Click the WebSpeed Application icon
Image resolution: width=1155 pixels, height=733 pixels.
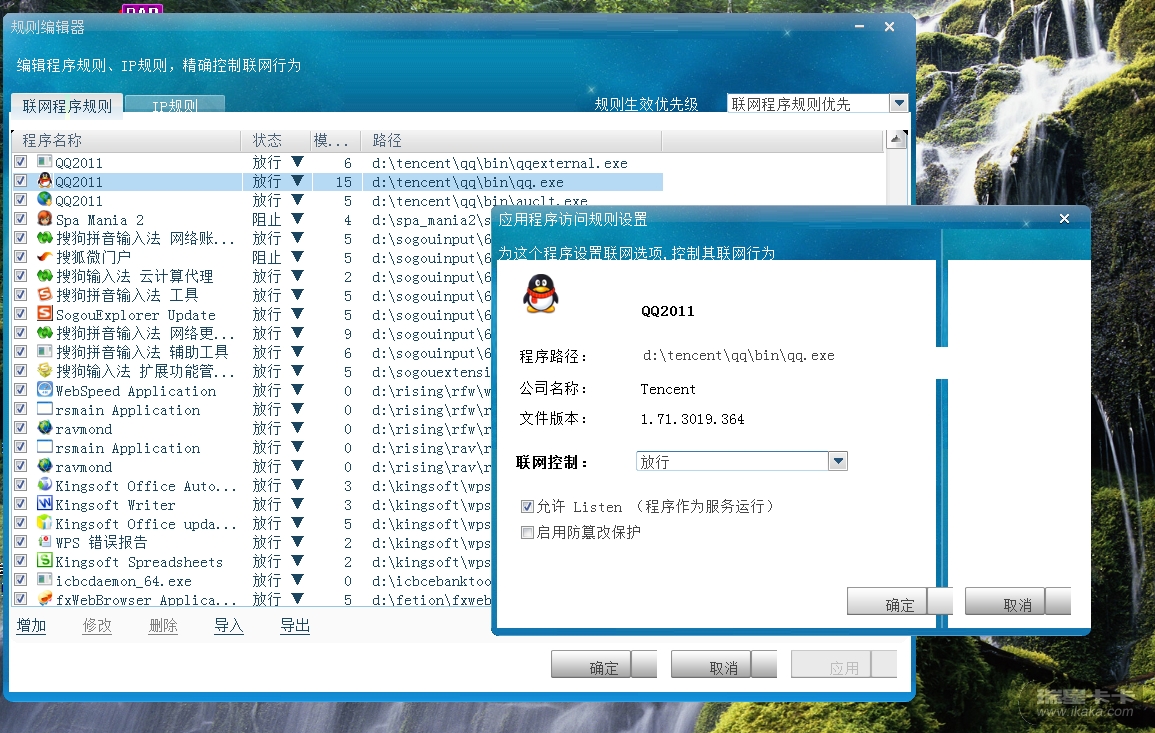44,390
